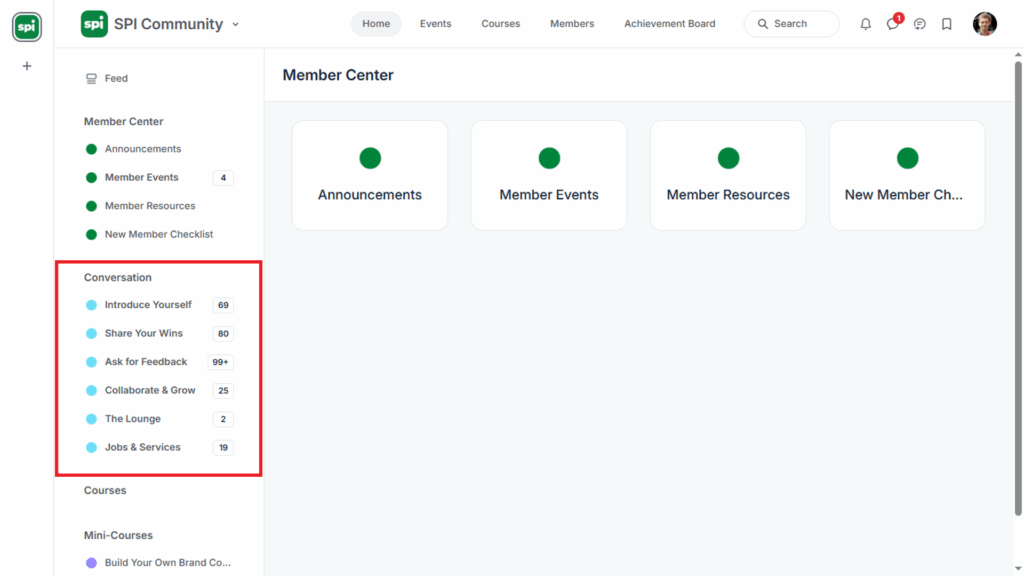This screenshot has width=1024, height=576.
Task: Open the chat threads icon
Action: pos(919,24)
